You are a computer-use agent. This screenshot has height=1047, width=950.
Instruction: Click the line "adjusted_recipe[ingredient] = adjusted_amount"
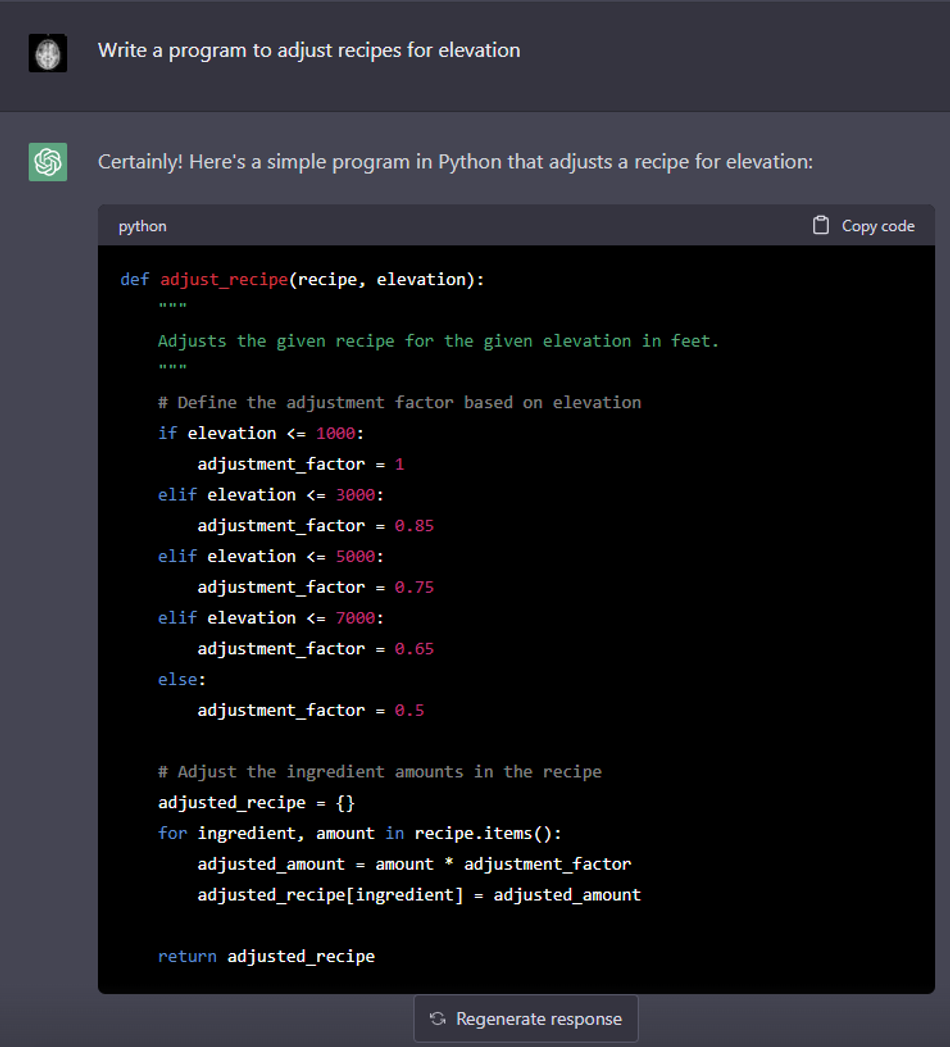click(x=419, y=895)
